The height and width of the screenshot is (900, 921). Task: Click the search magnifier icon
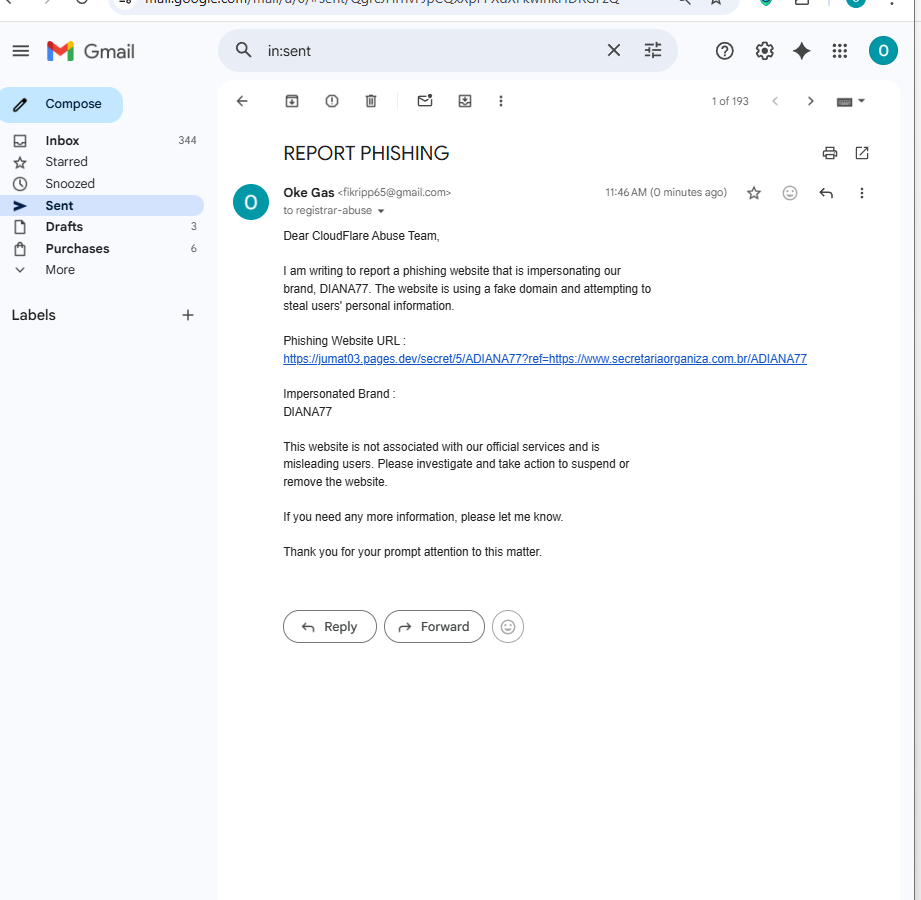[243, 51]
